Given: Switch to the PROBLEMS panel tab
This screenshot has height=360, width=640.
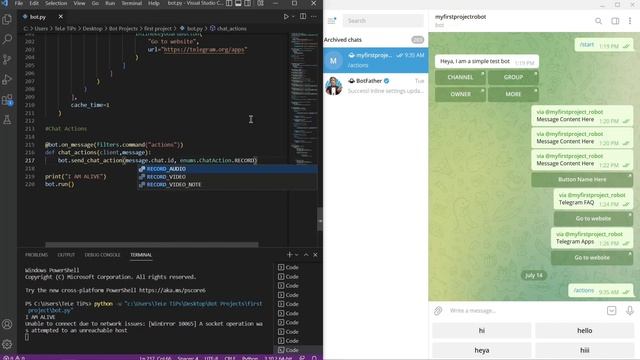Looking at the screenshot, I should [x=36, y=255].
